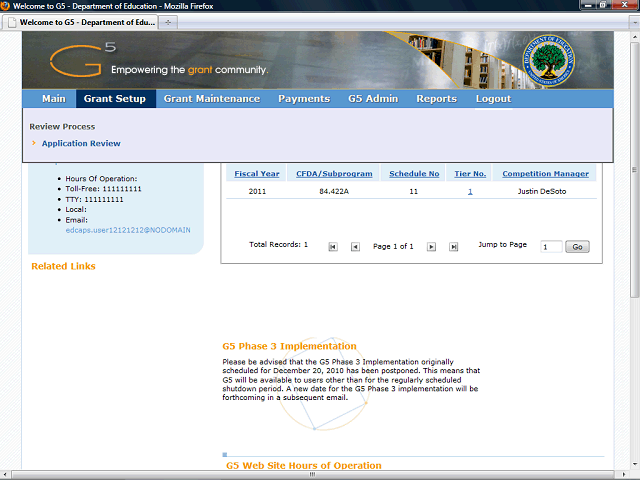Click the scroll down arrow of vertical scrollbar

click(x=634, y=464)
